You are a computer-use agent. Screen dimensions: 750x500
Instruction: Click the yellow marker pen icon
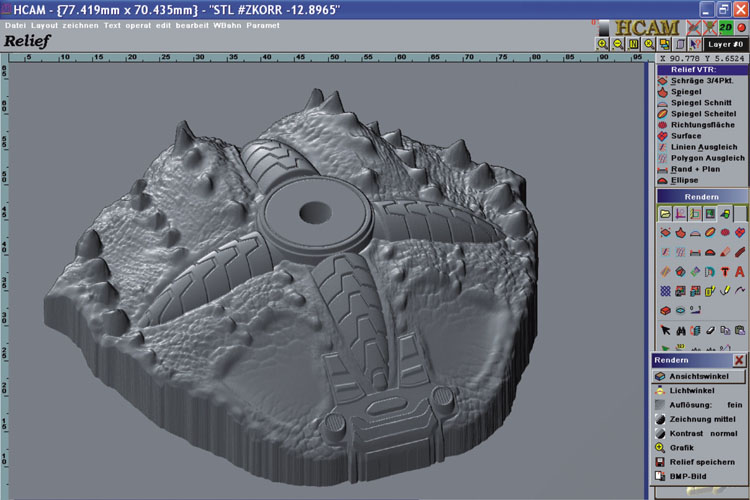[725, 291]
